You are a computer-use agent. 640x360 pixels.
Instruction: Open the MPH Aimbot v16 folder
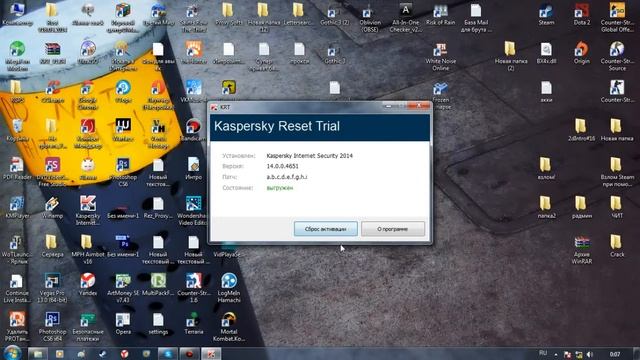coord(88,249)
